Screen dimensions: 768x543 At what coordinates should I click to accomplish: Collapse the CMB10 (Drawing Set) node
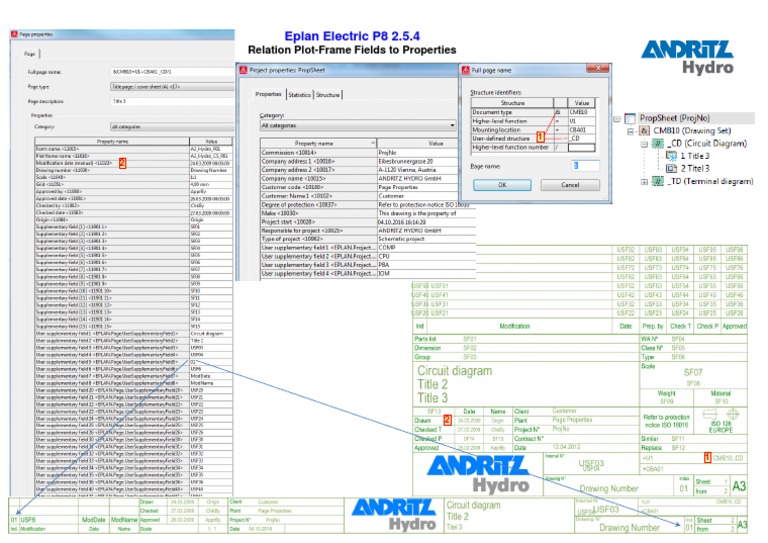pos(631,131)
